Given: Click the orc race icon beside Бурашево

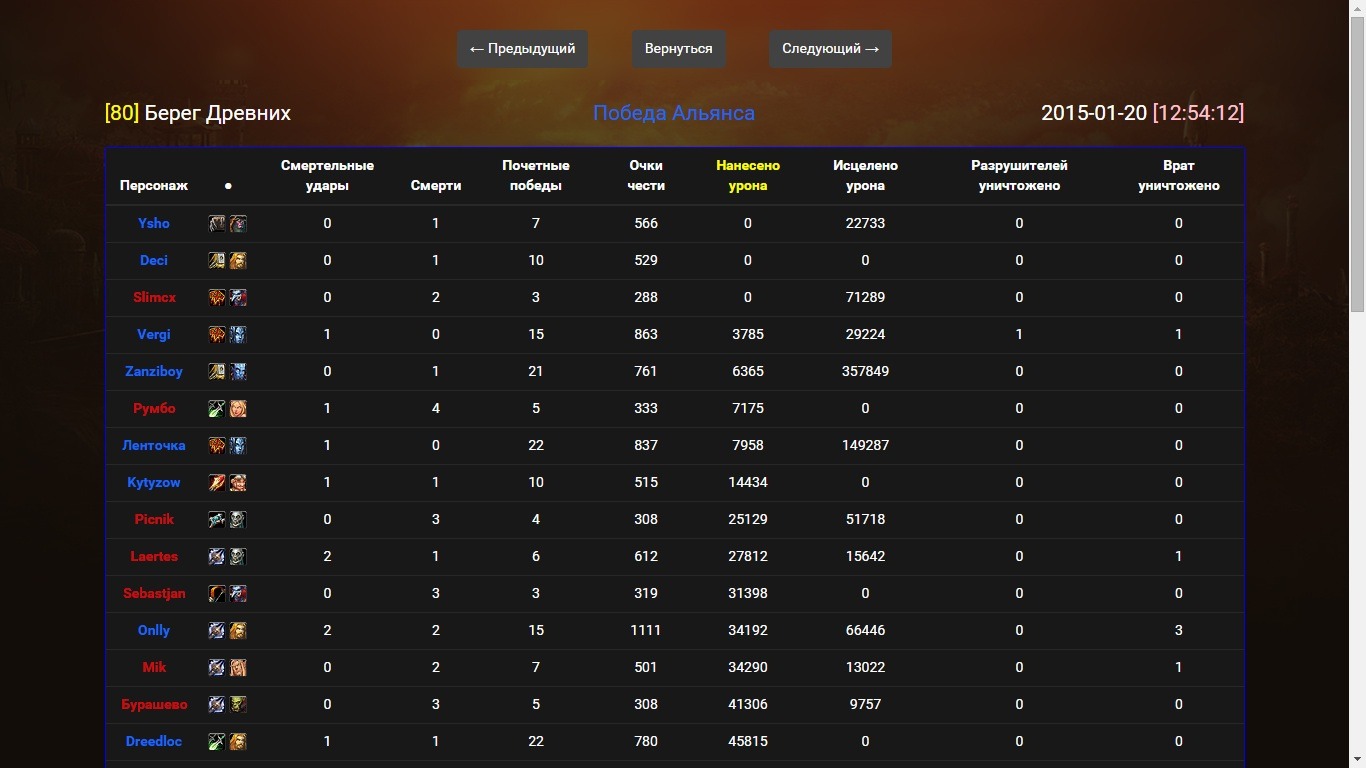Looking at the screenshot, I should click(238, 705).
